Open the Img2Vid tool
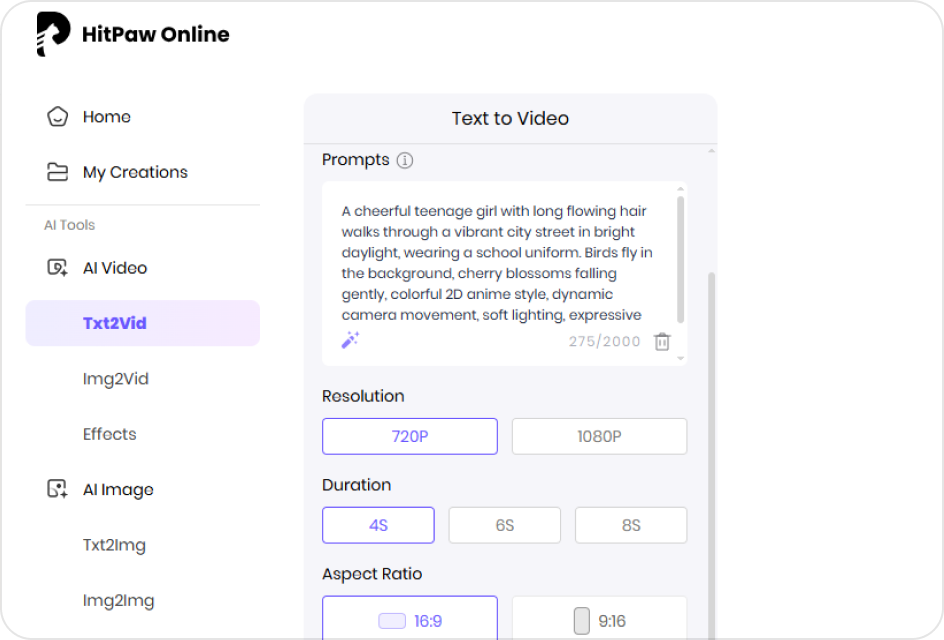Screen dimensions: 944x640 (x=116, y=379)
